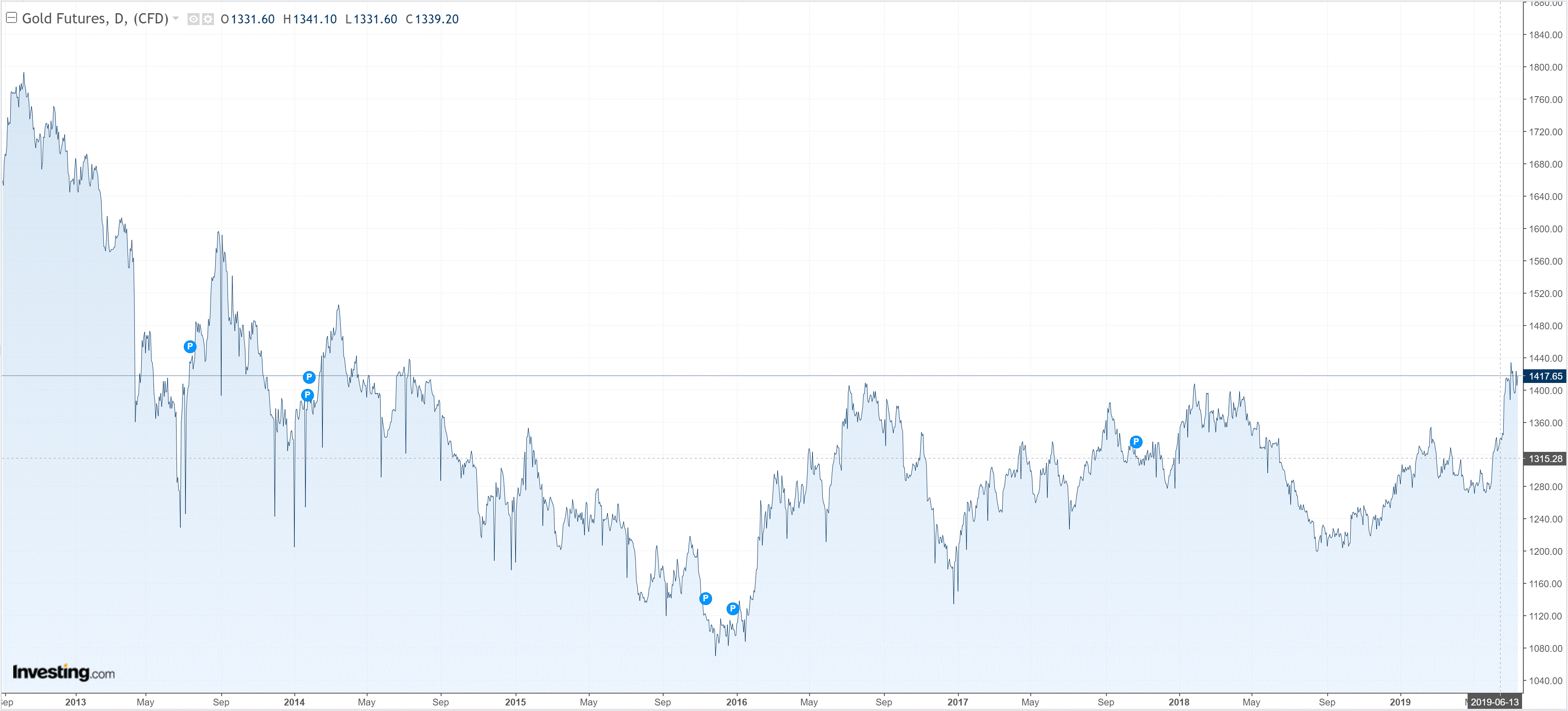Click the 2016 year on time axis
This screenshot has height=711, width=1568.
tap(736, 702)
